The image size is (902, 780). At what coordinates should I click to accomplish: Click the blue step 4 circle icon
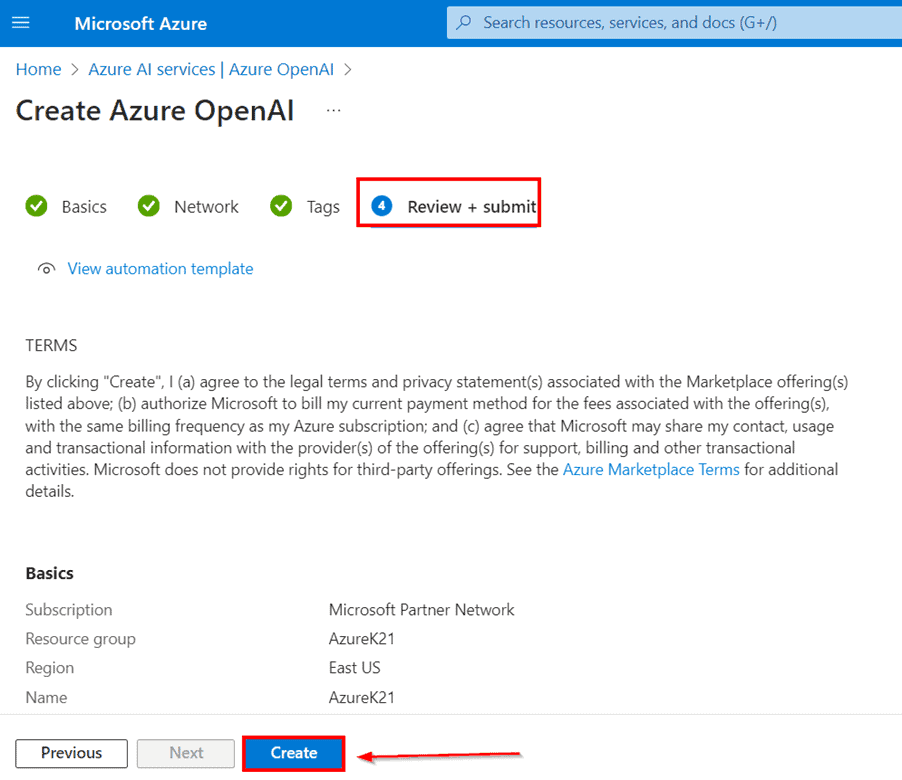point(381,206)
